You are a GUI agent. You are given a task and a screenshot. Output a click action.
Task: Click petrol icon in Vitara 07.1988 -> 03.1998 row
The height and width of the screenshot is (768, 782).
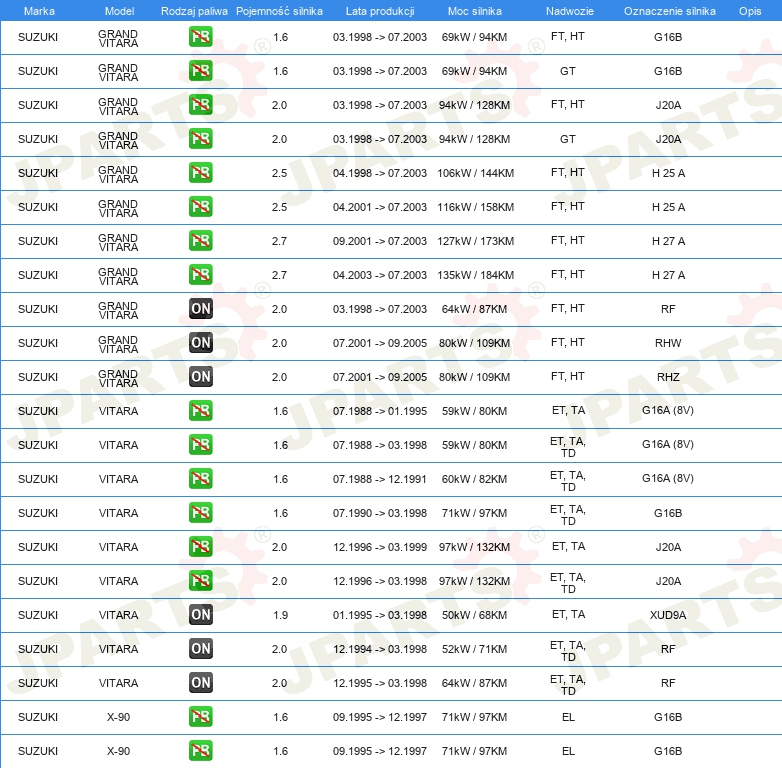click(x=200, y=444)
